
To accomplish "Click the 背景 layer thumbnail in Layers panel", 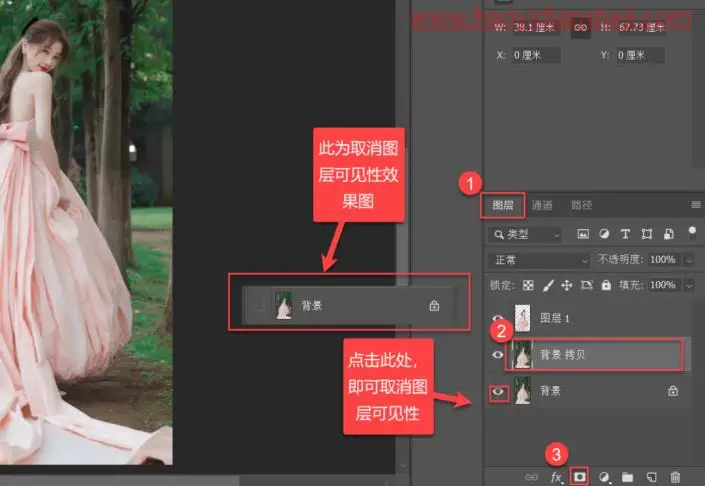I will click(522, 391).
